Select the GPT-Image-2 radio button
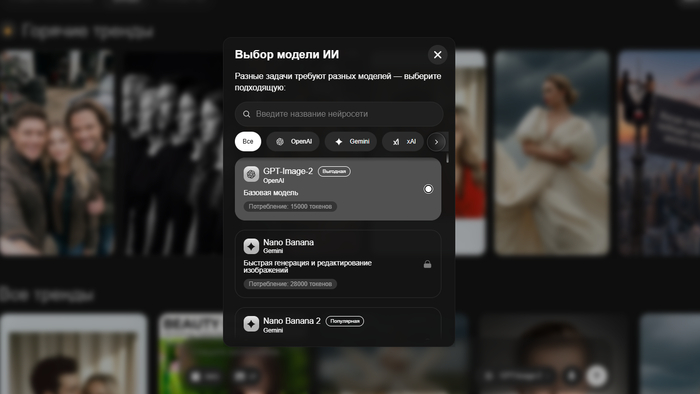 coord(428,189)
